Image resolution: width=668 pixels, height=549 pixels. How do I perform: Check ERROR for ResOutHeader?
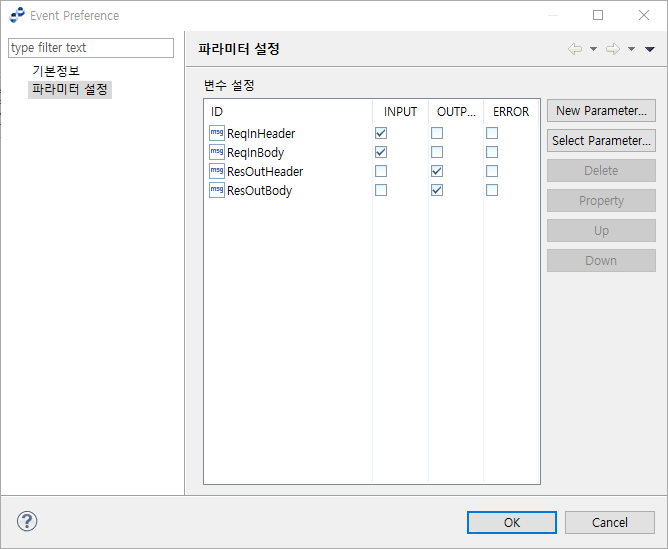coord(492,171)
